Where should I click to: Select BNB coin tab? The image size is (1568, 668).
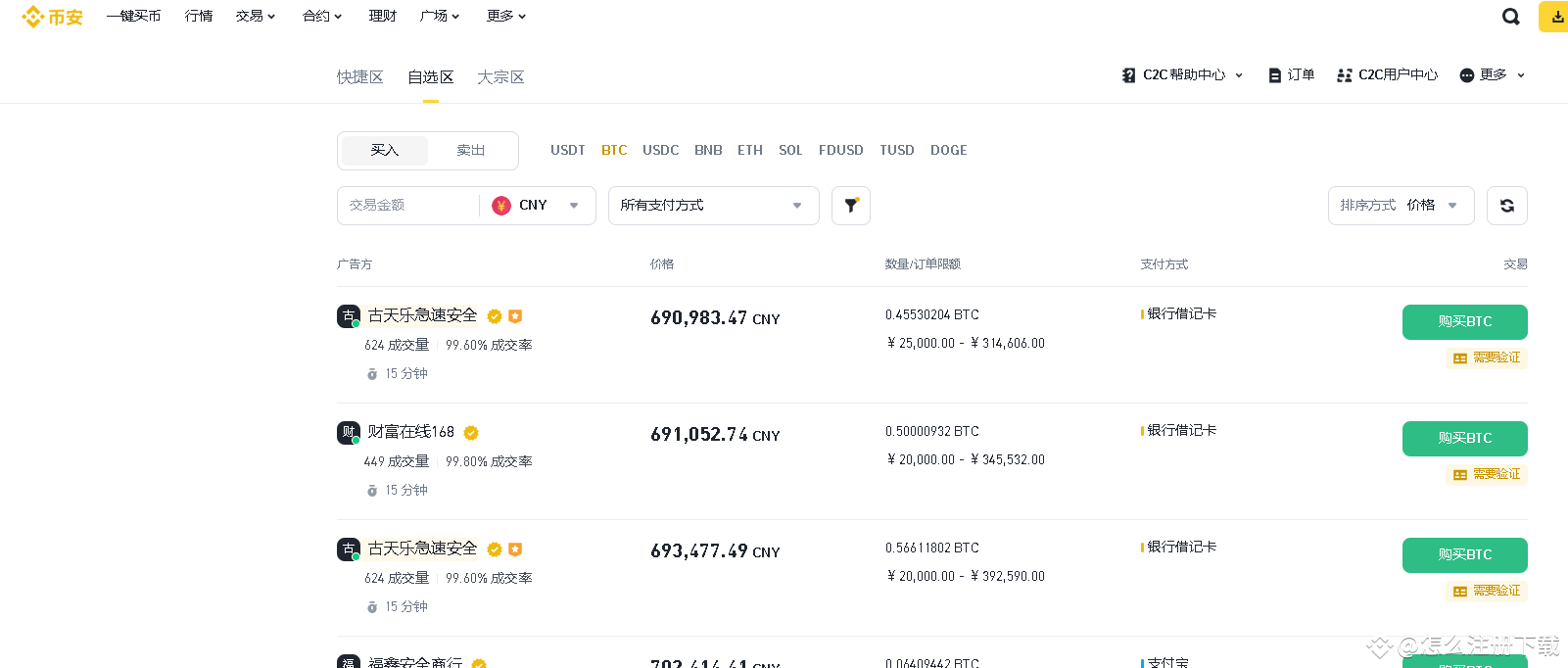(708, 151)
